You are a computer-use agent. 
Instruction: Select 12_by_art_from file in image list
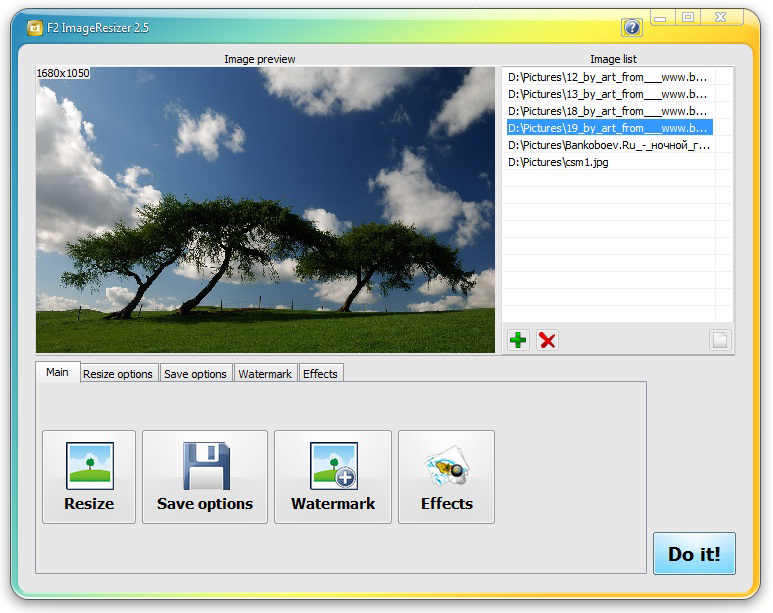coord(608,77)
